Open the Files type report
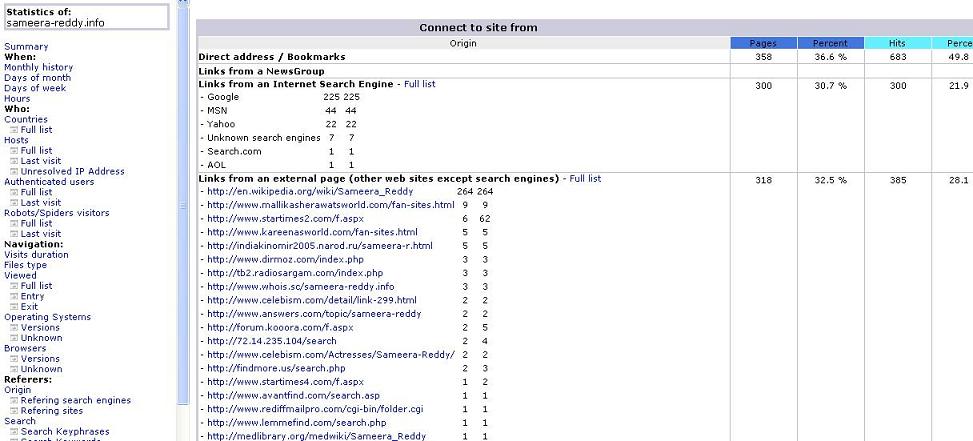Screen dimensions: 973x441 tap(26, 265)
